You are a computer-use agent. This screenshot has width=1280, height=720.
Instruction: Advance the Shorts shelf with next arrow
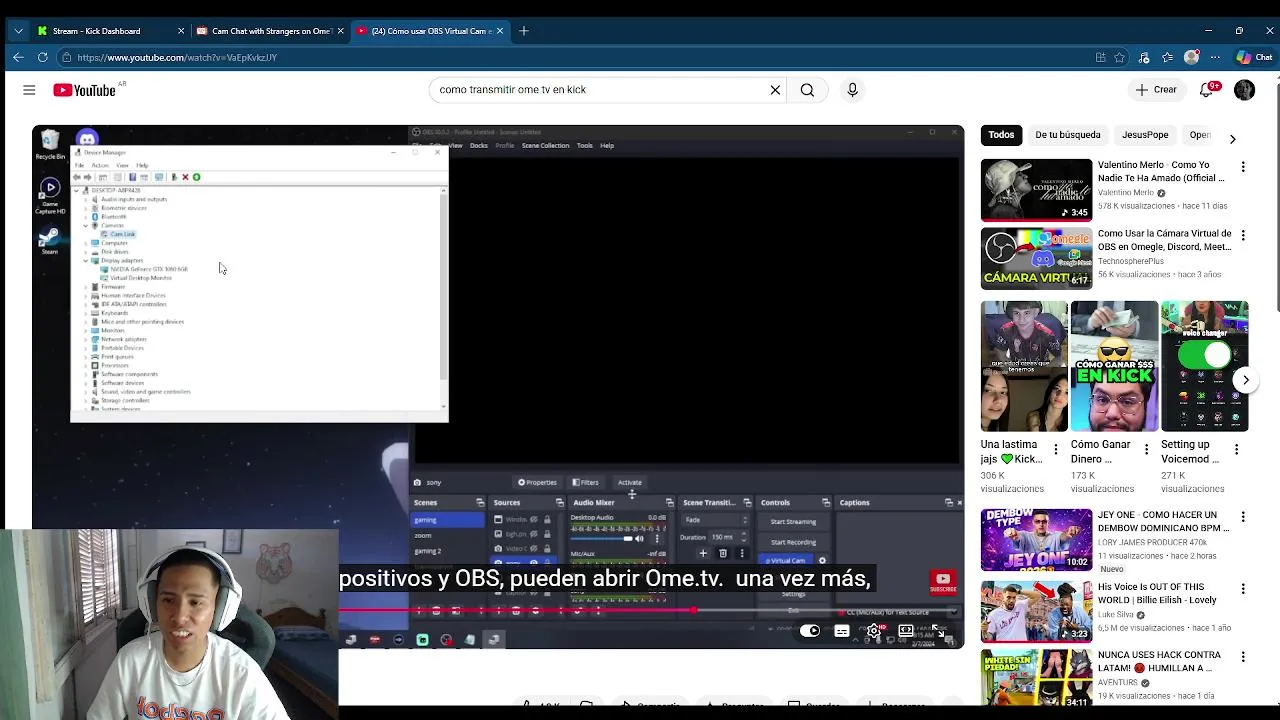point(1246,380)
